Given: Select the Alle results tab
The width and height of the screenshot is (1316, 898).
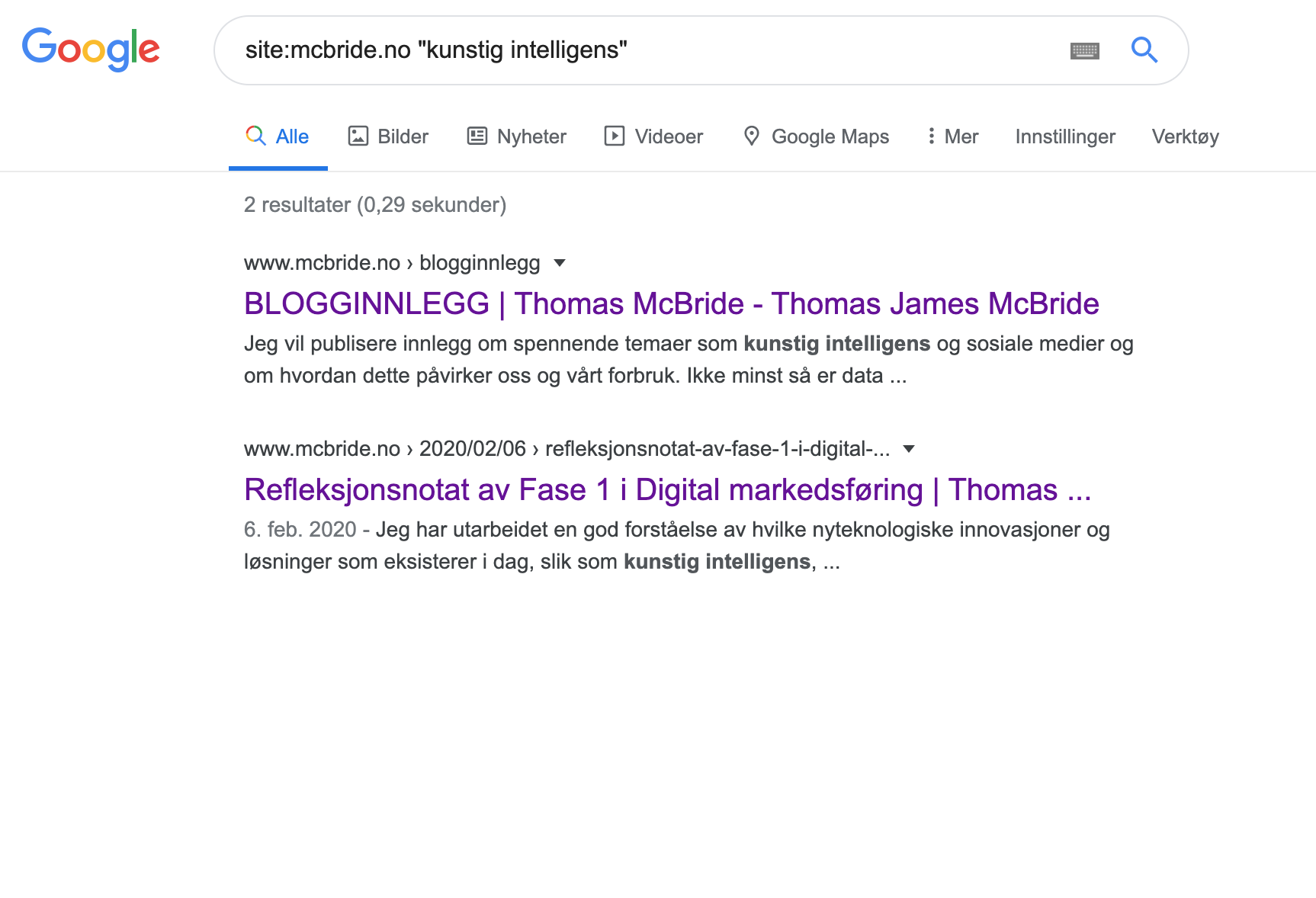Looking at the screenshot, I should coord(278,136).
